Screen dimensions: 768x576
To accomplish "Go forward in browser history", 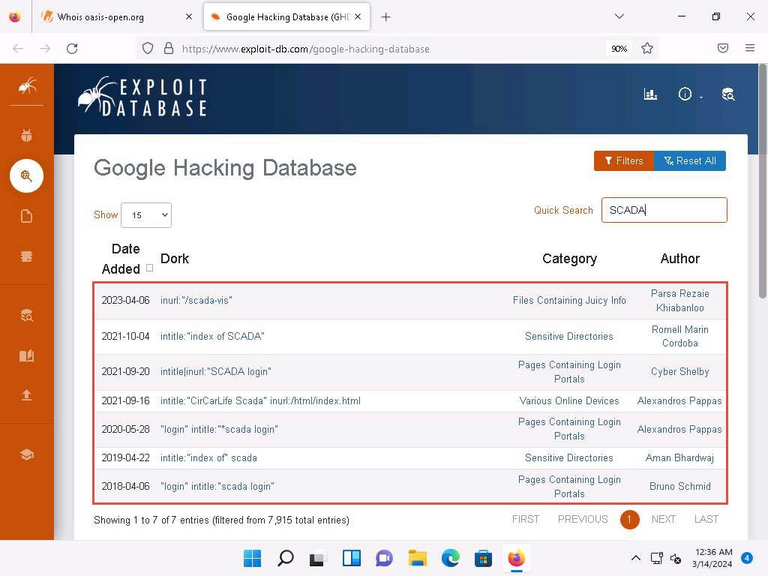I will pos(45,48).
